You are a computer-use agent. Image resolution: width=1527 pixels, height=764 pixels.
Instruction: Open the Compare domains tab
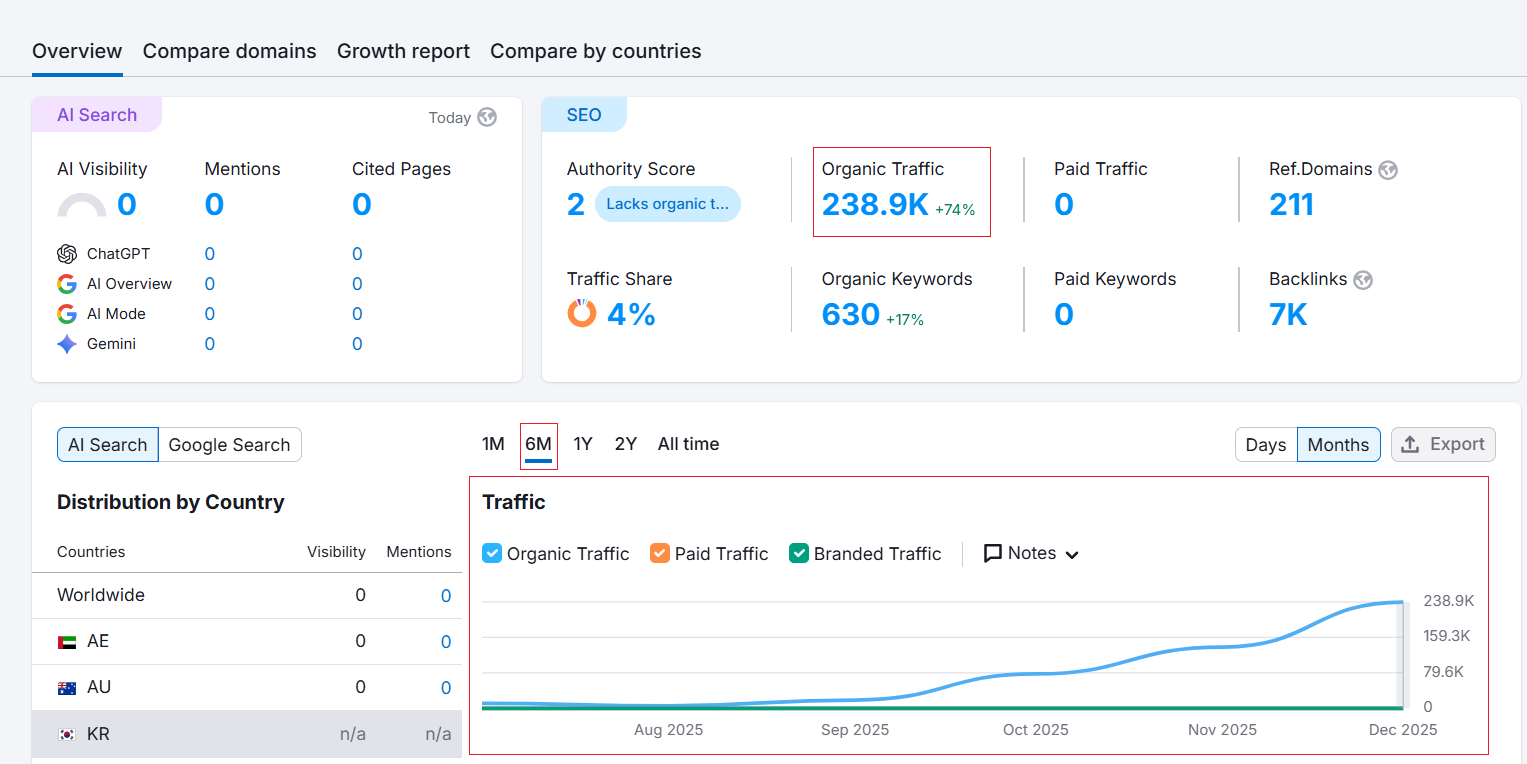229,51
